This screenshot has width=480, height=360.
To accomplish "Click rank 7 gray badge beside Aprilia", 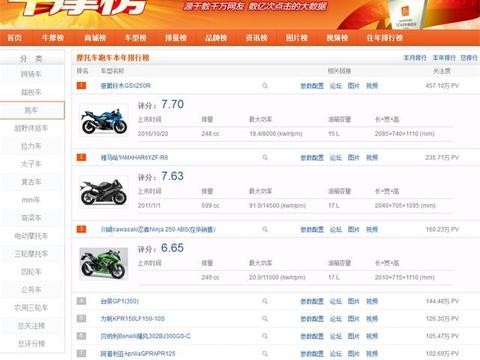I will point(81,353).
